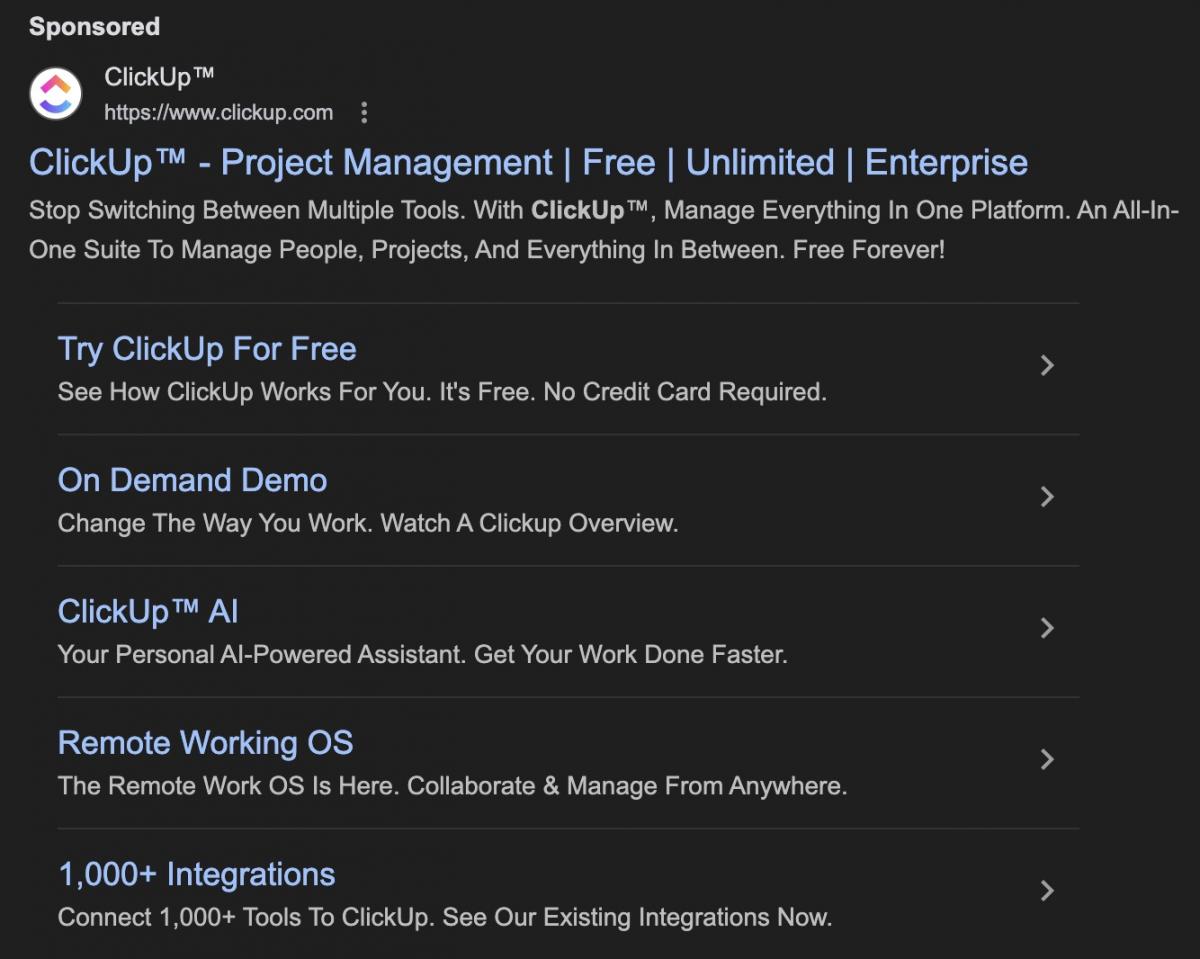
Task: Open the 1,000+ Integrations link
Action: (x=197, y=874)
